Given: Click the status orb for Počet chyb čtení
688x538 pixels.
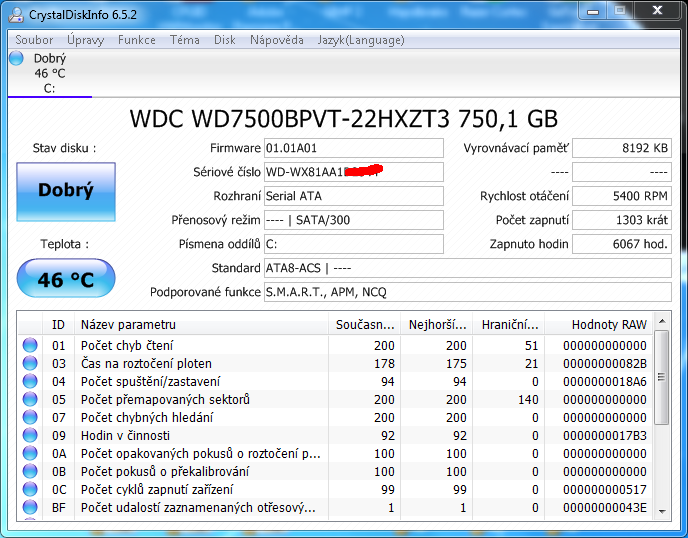Looking at the screenshot, I should [x=30, y=345].
